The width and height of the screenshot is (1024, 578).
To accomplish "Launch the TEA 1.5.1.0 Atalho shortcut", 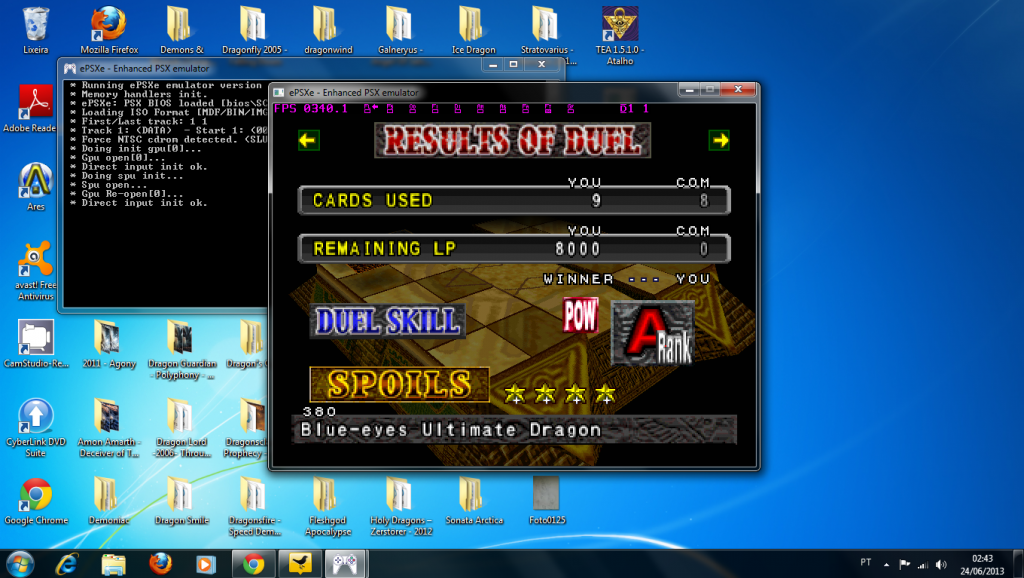I will 620,36.
